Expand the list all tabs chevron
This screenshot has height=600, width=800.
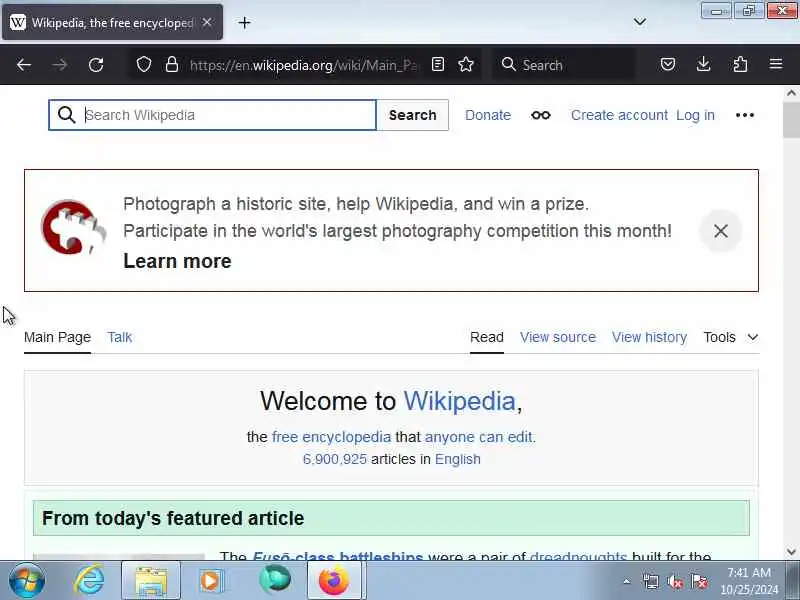640,22
